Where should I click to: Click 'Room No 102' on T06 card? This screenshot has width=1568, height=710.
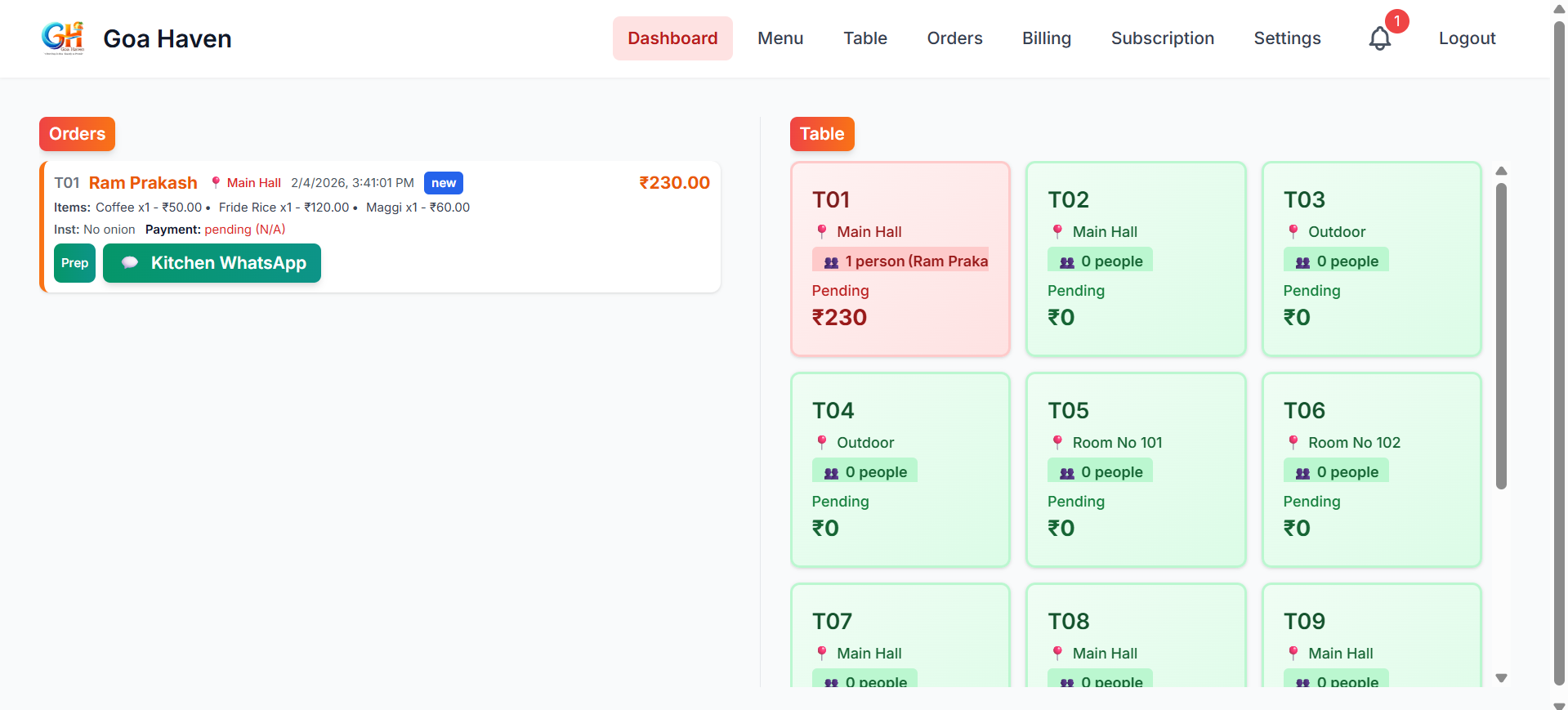[x=1354, y=442]
